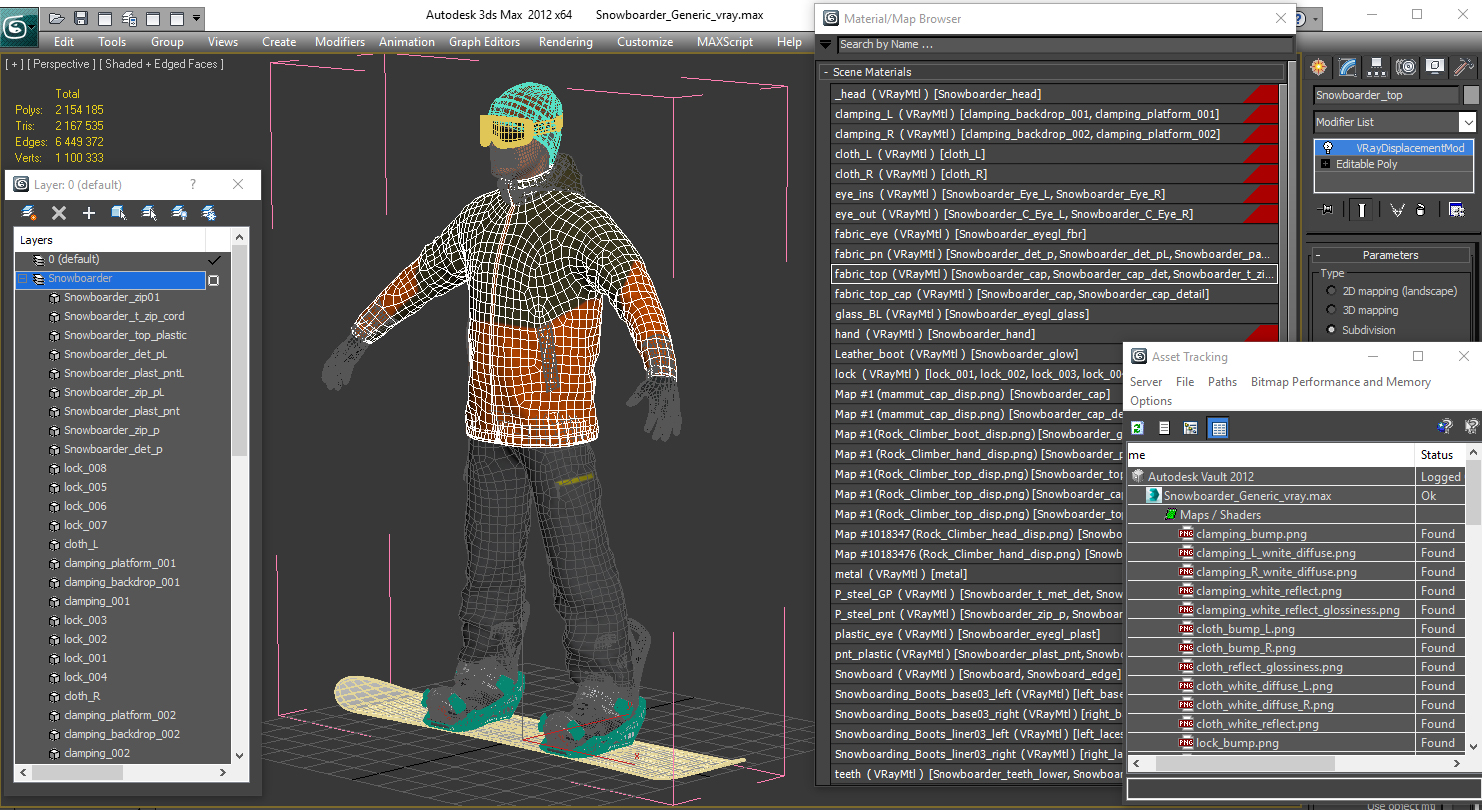Open Material/Map Browser options arrow

pyautogui.click(x=825, y=44)
